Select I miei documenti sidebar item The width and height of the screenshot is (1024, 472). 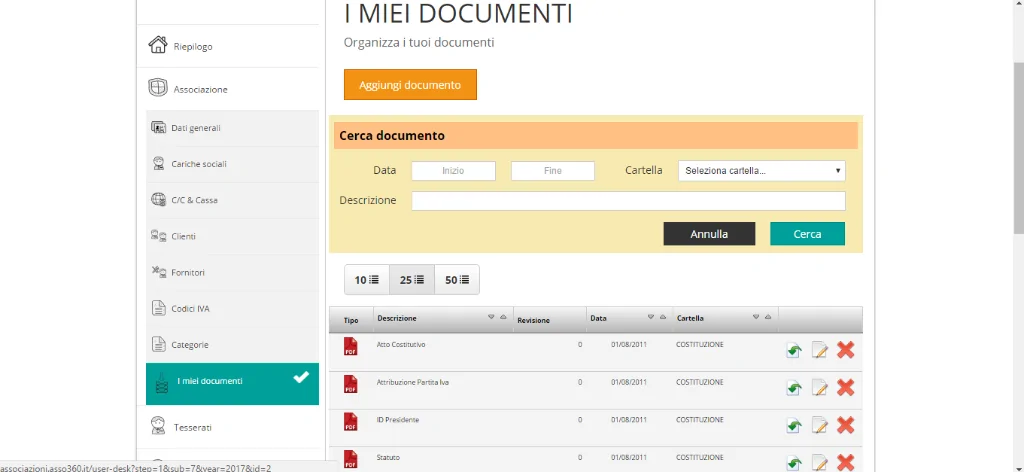232,384
